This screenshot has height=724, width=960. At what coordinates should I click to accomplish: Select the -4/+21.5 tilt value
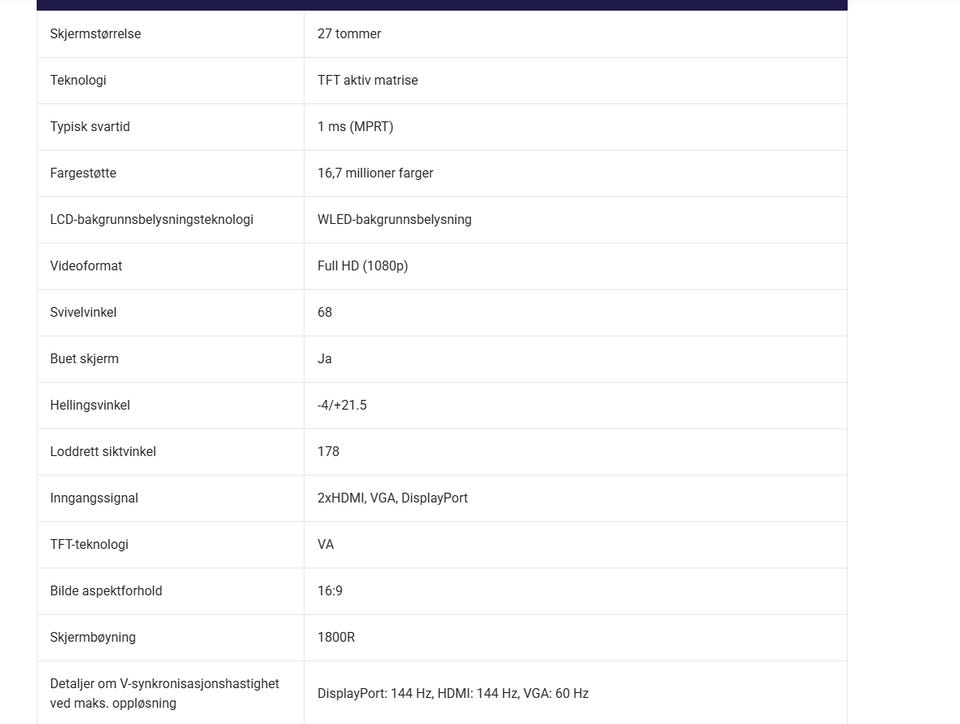coord(342,405)
